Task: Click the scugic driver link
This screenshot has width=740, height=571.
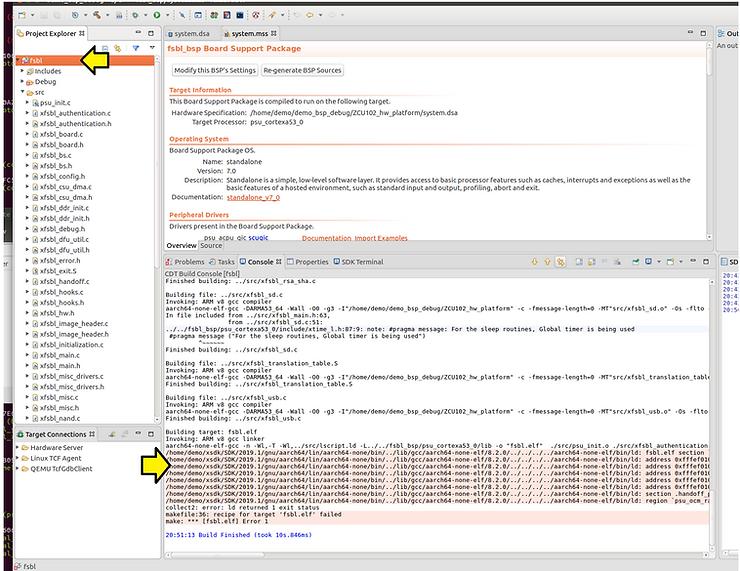Action: point(258,237)
